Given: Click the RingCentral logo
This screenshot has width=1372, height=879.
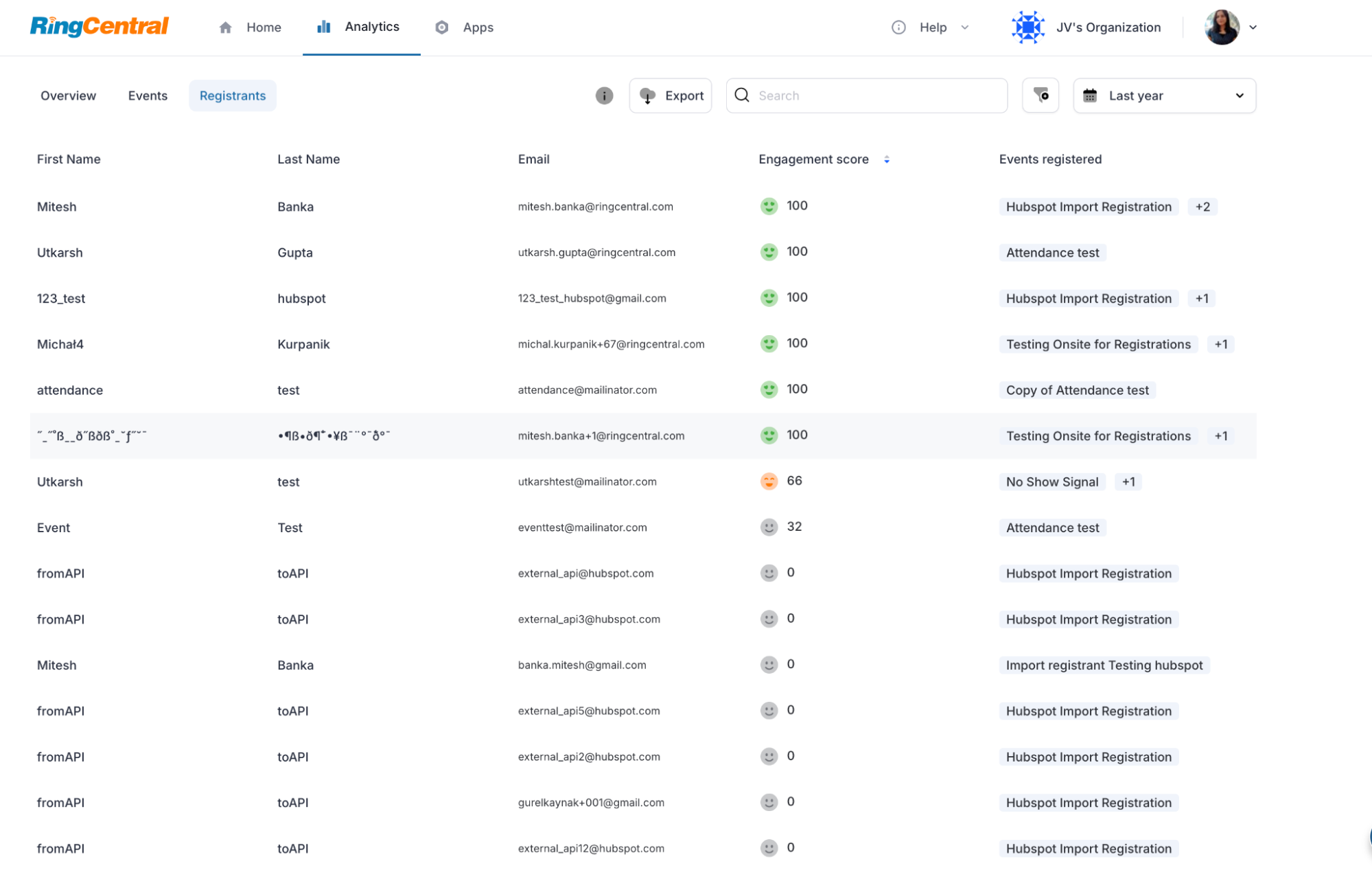Looking at the screenshot, I should point(99,26).
